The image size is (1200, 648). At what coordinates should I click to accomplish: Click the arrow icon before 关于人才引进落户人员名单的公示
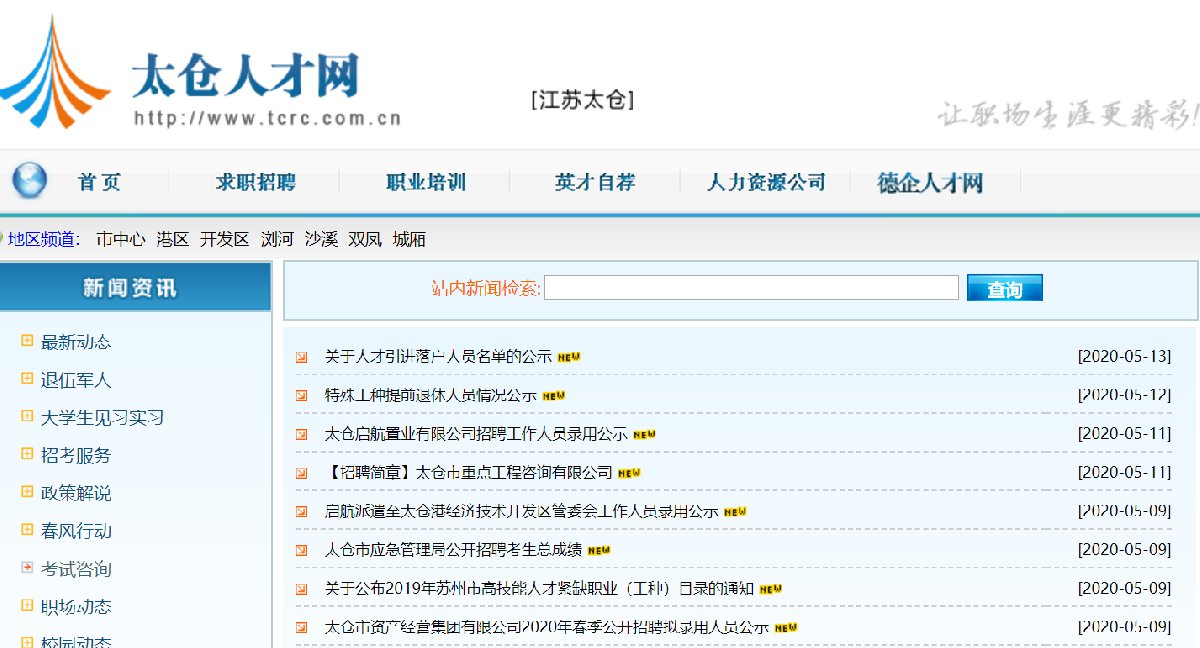[x=302, y=357]
